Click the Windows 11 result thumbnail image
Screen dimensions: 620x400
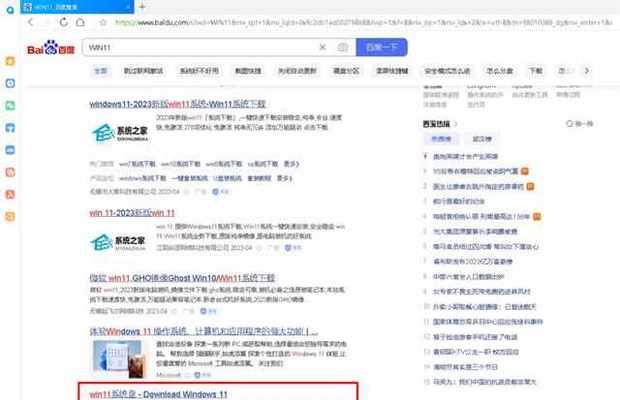coord(119,359)
